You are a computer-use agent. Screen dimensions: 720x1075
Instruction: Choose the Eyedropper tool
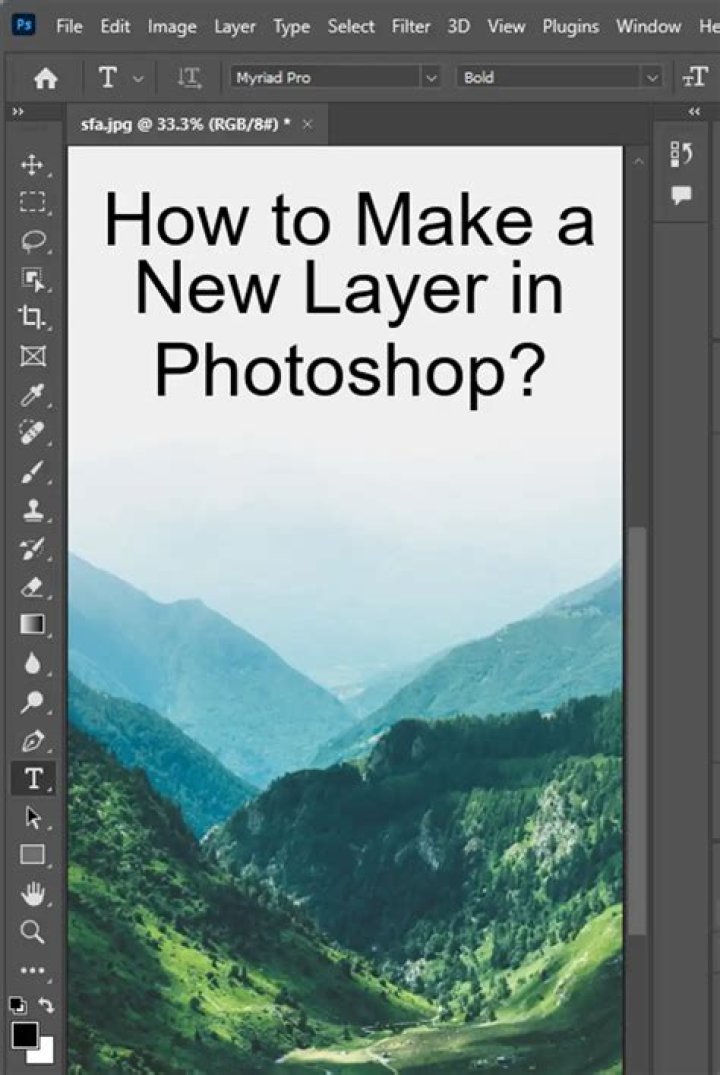click(32, 395)
